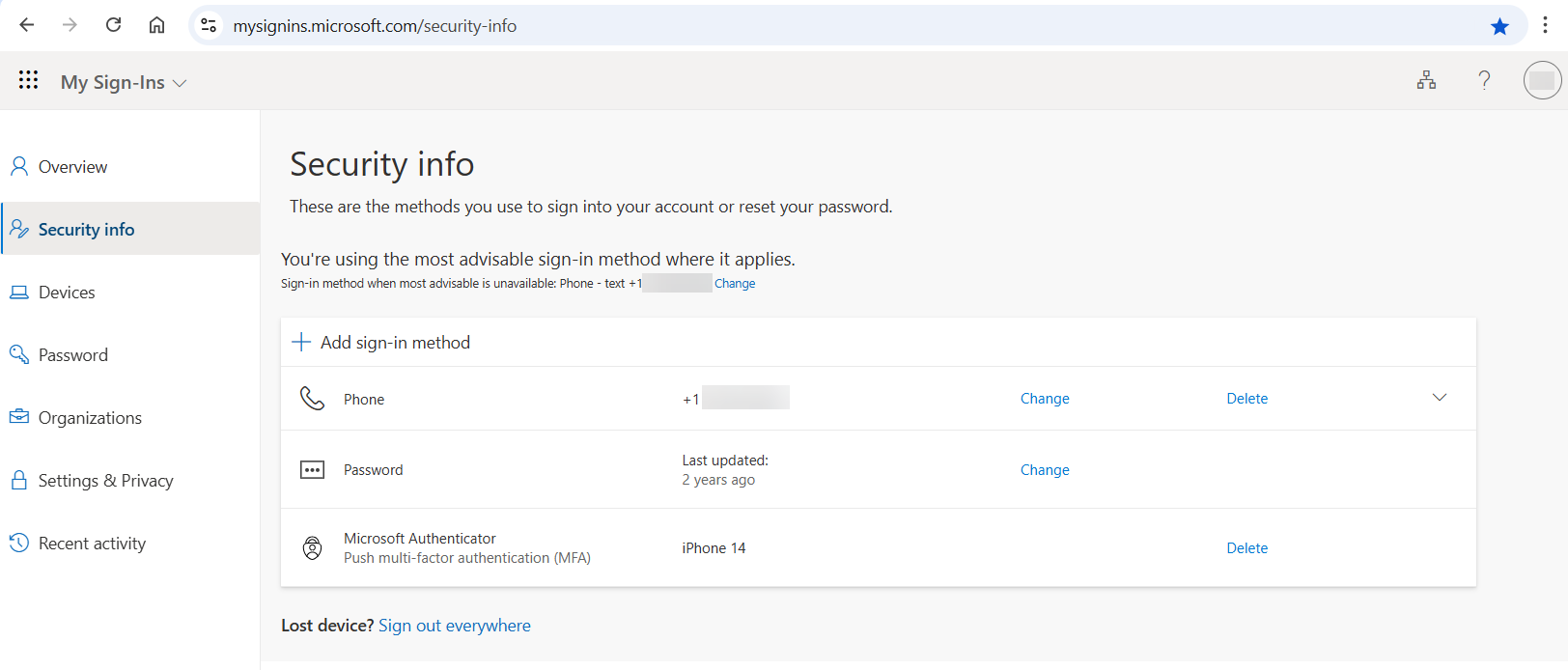The height and width of the screenshot is (670, 1568).
Task: Click the Phone row handset icon
Action: (312, 398)
